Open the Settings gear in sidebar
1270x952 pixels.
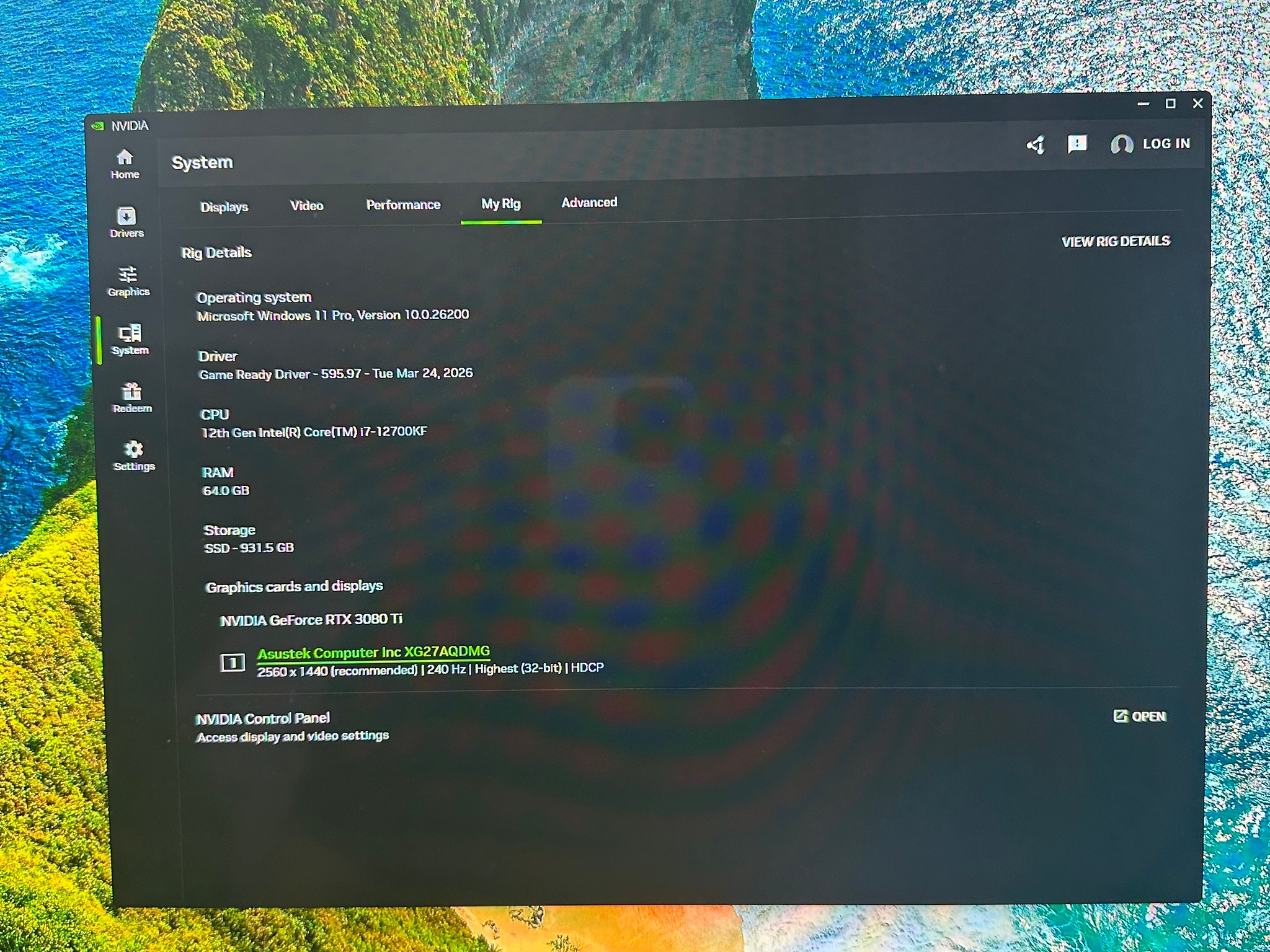(x=134, y=456)
